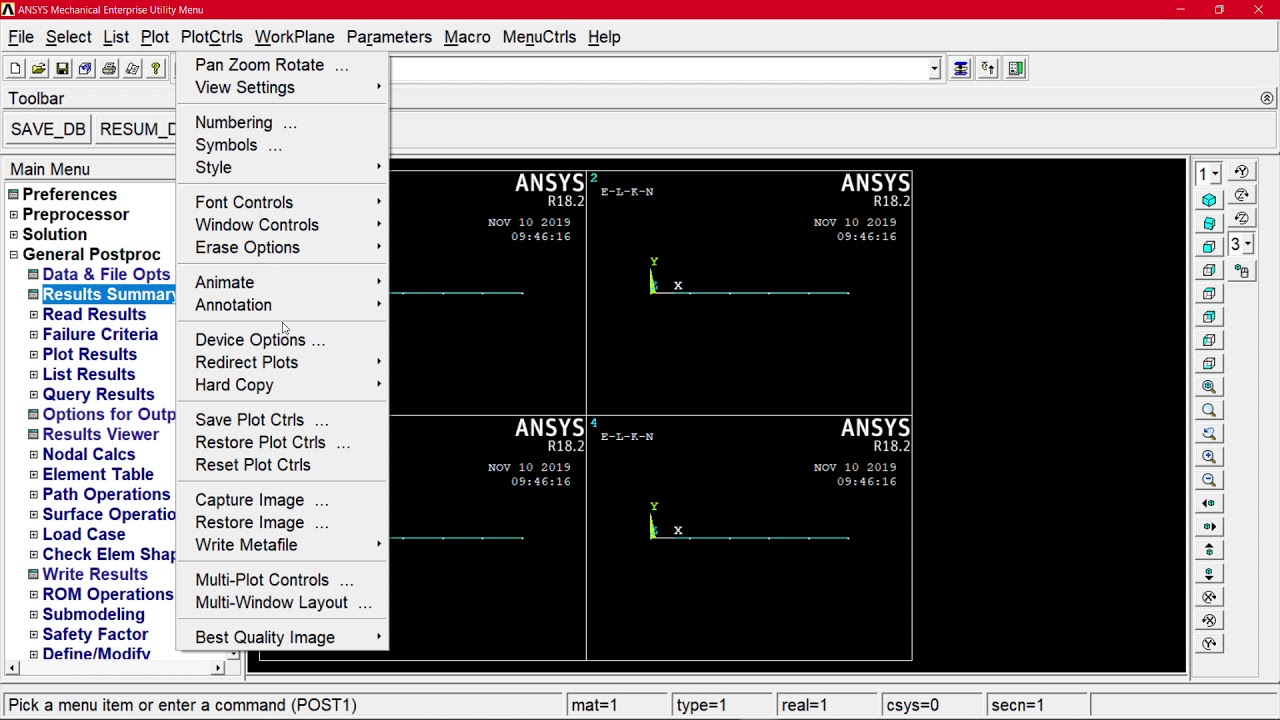Click the mat=1 status bar entry
The height and width of the screenshot is (720, 1280).
[616, 705]
